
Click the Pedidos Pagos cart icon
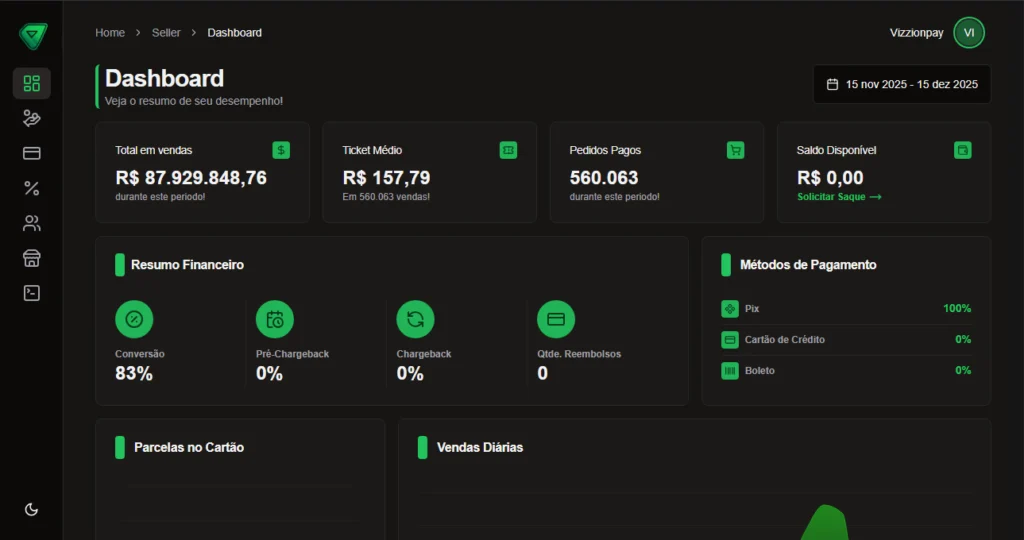(735, 150)
